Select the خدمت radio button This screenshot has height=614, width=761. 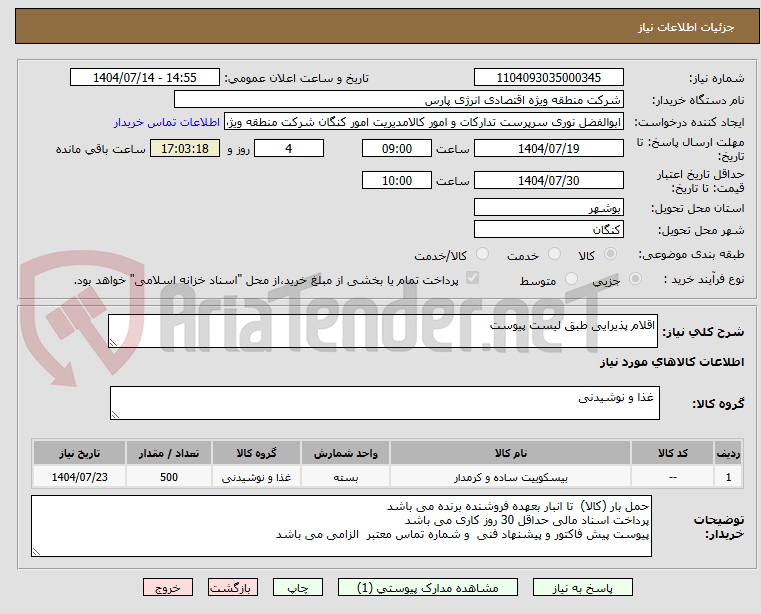(x=554, y=254)
